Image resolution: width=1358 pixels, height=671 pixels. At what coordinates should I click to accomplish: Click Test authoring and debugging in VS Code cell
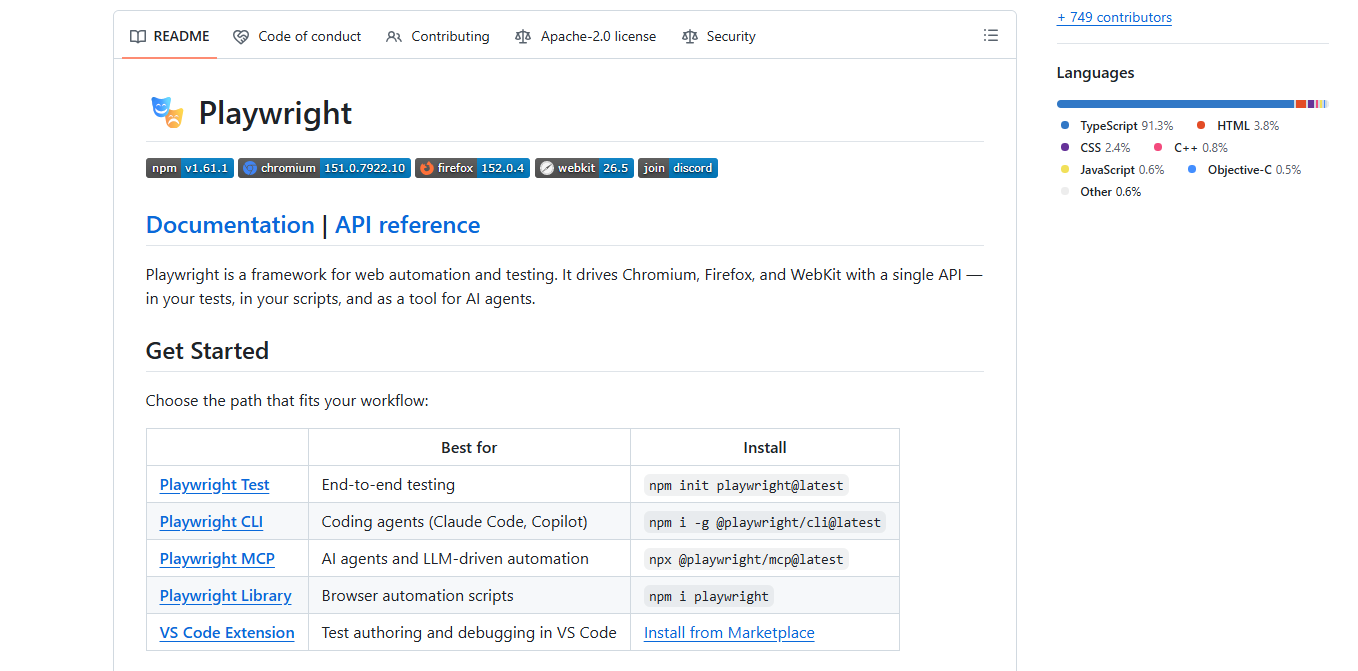click(469, 633)
